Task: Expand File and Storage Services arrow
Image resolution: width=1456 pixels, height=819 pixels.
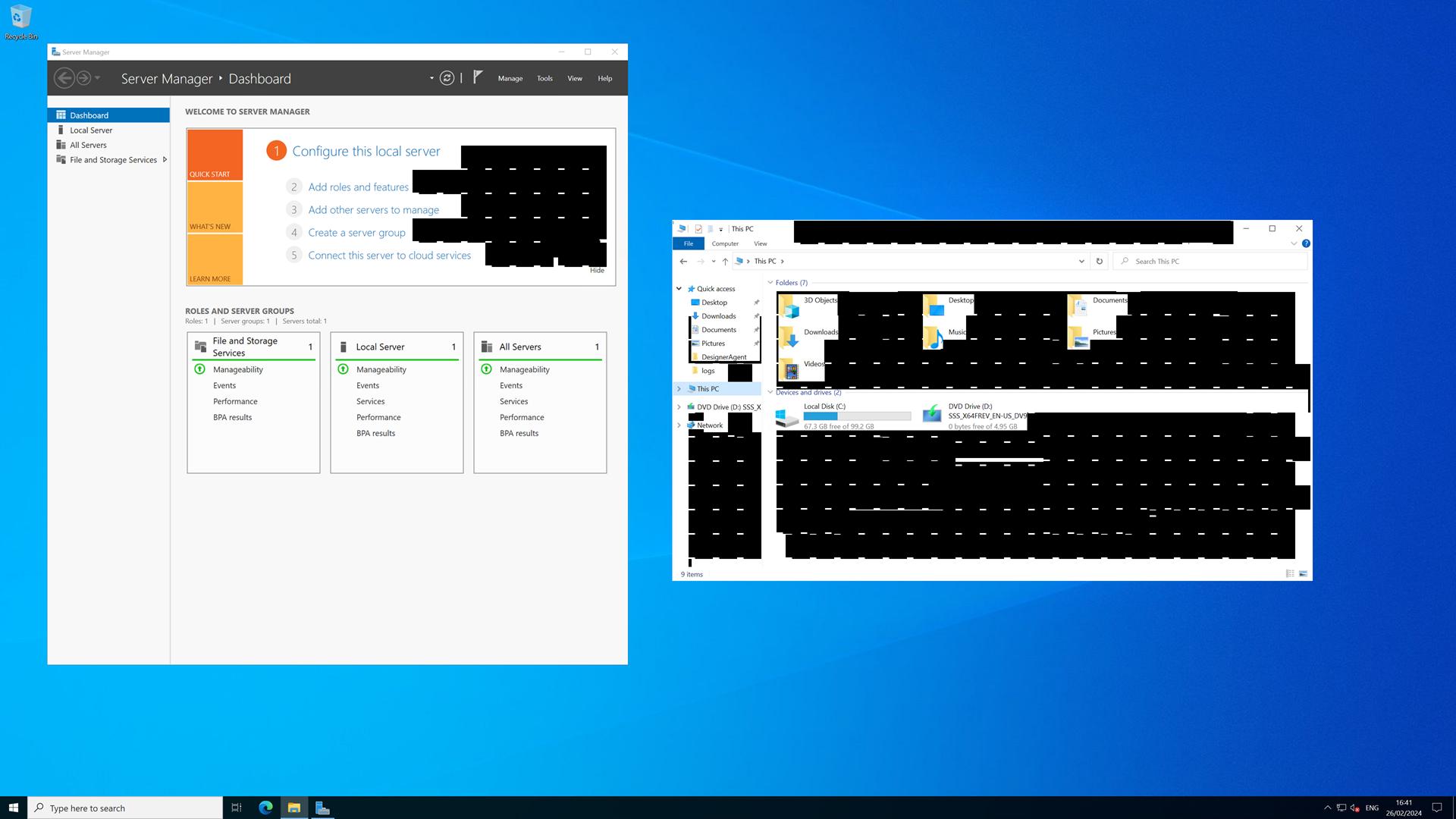Action: pyautogui.click(x=165, y=160)
